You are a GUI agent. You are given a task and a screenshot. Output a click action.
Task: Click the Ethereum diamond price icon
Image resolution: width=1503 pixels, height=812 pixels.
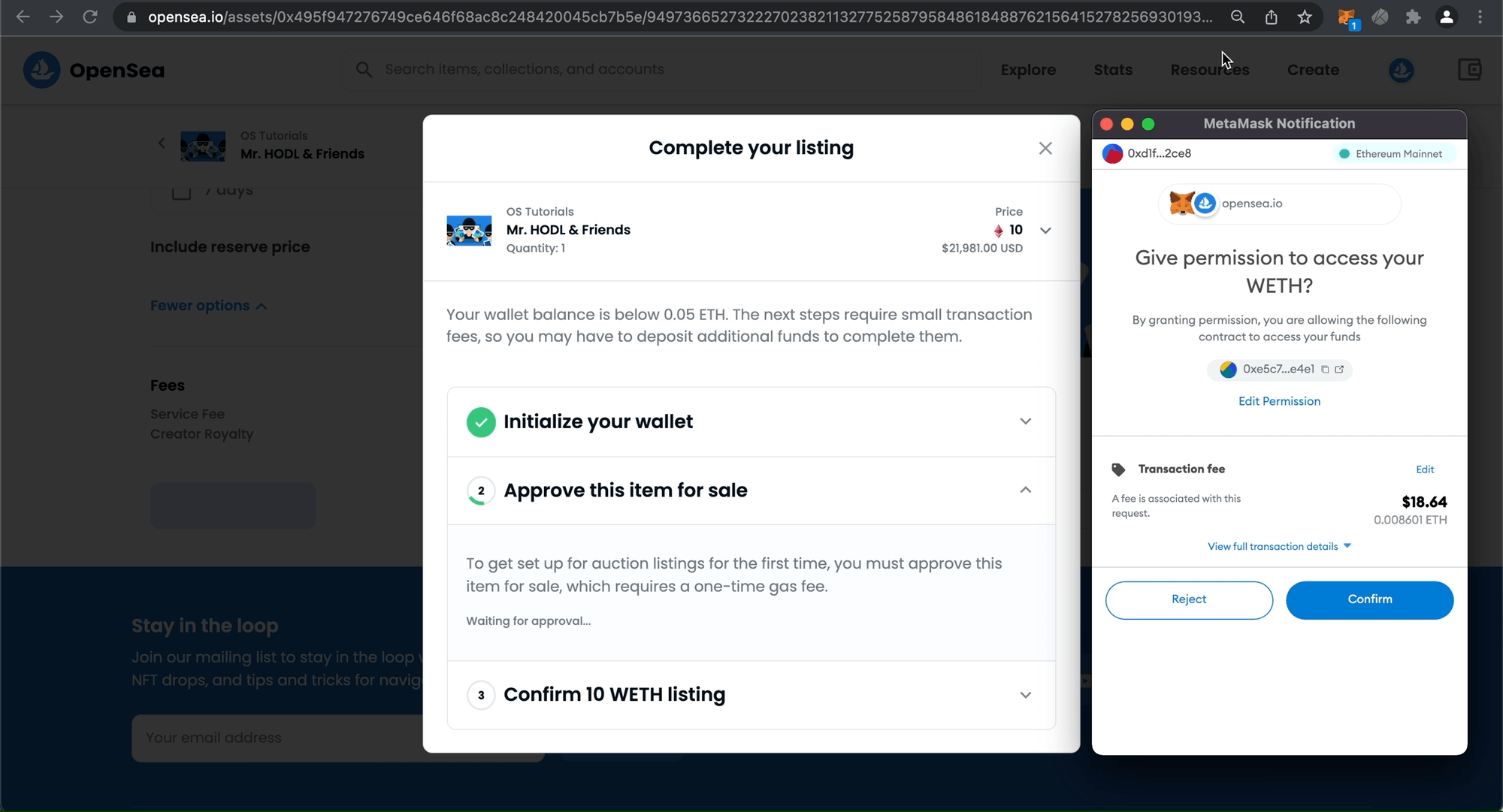pos(998,231)
